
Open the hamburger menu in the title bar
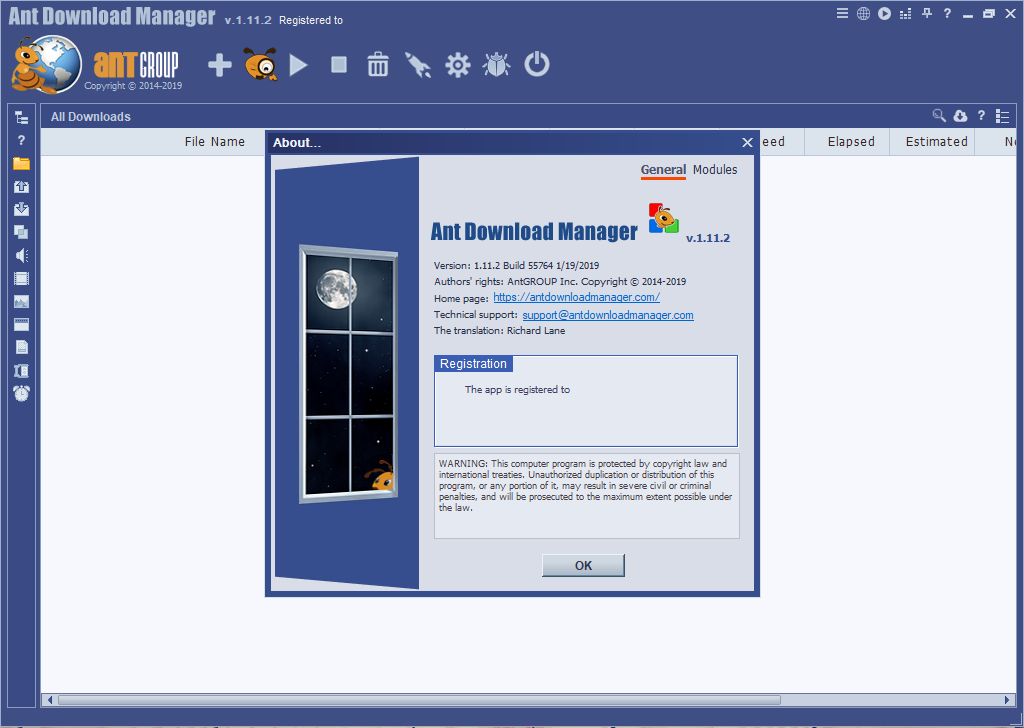[x=842, y=13]
